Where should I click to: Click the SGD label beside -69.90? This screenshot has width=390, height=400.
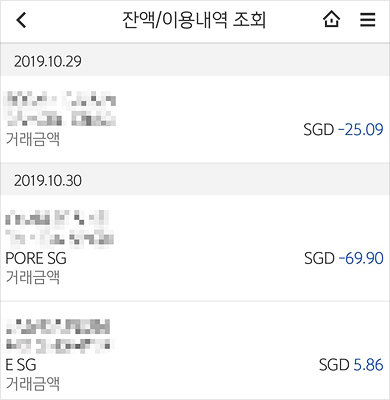coord(319,258)
